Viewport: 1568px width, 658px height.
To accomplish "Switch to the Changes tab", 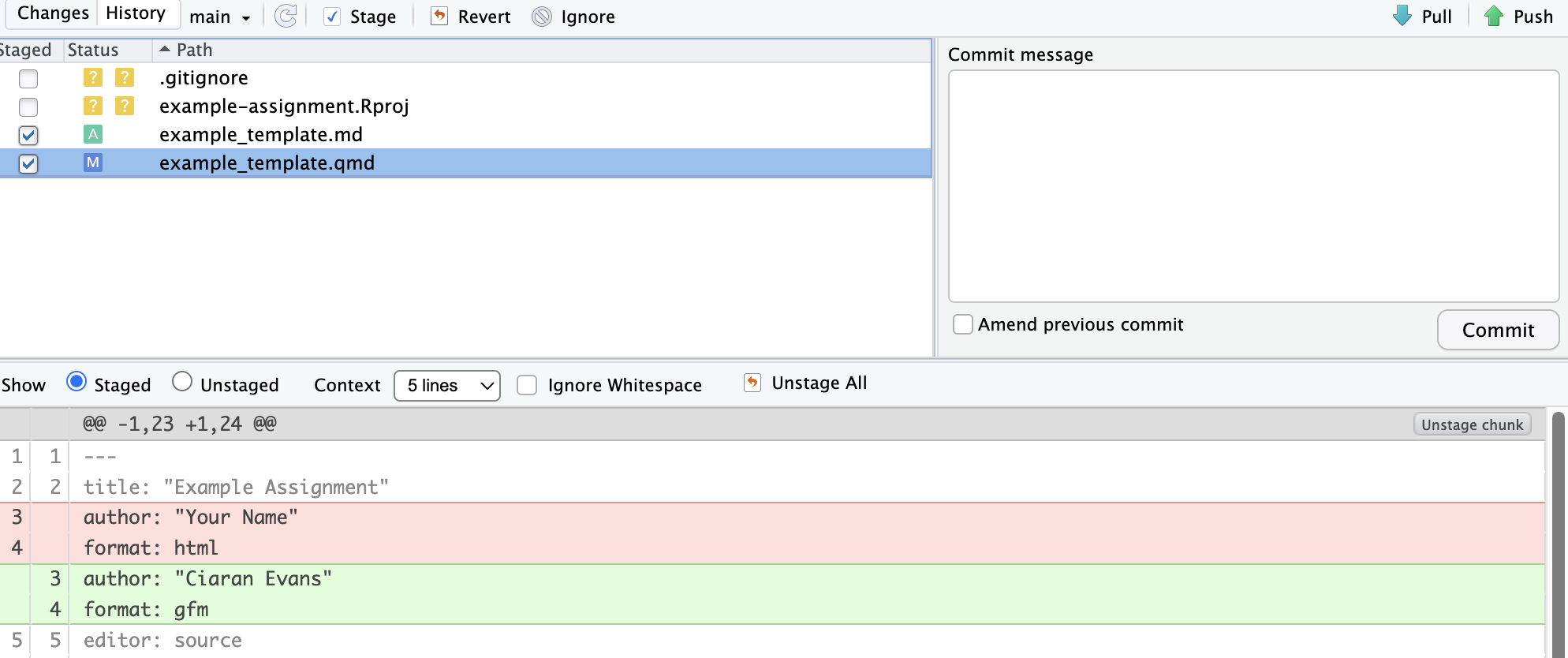I will tap(53, 13).
